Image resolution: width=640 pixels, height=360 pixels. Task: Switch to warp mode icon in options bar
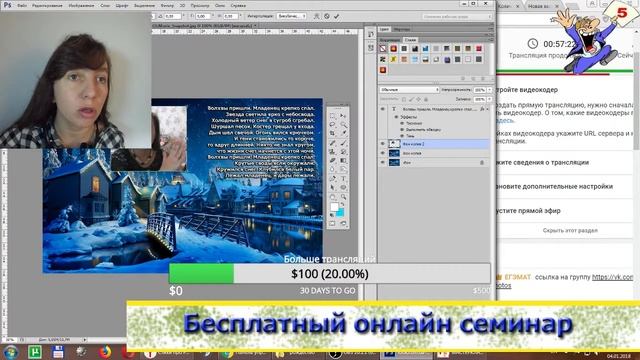coord(316,16)
